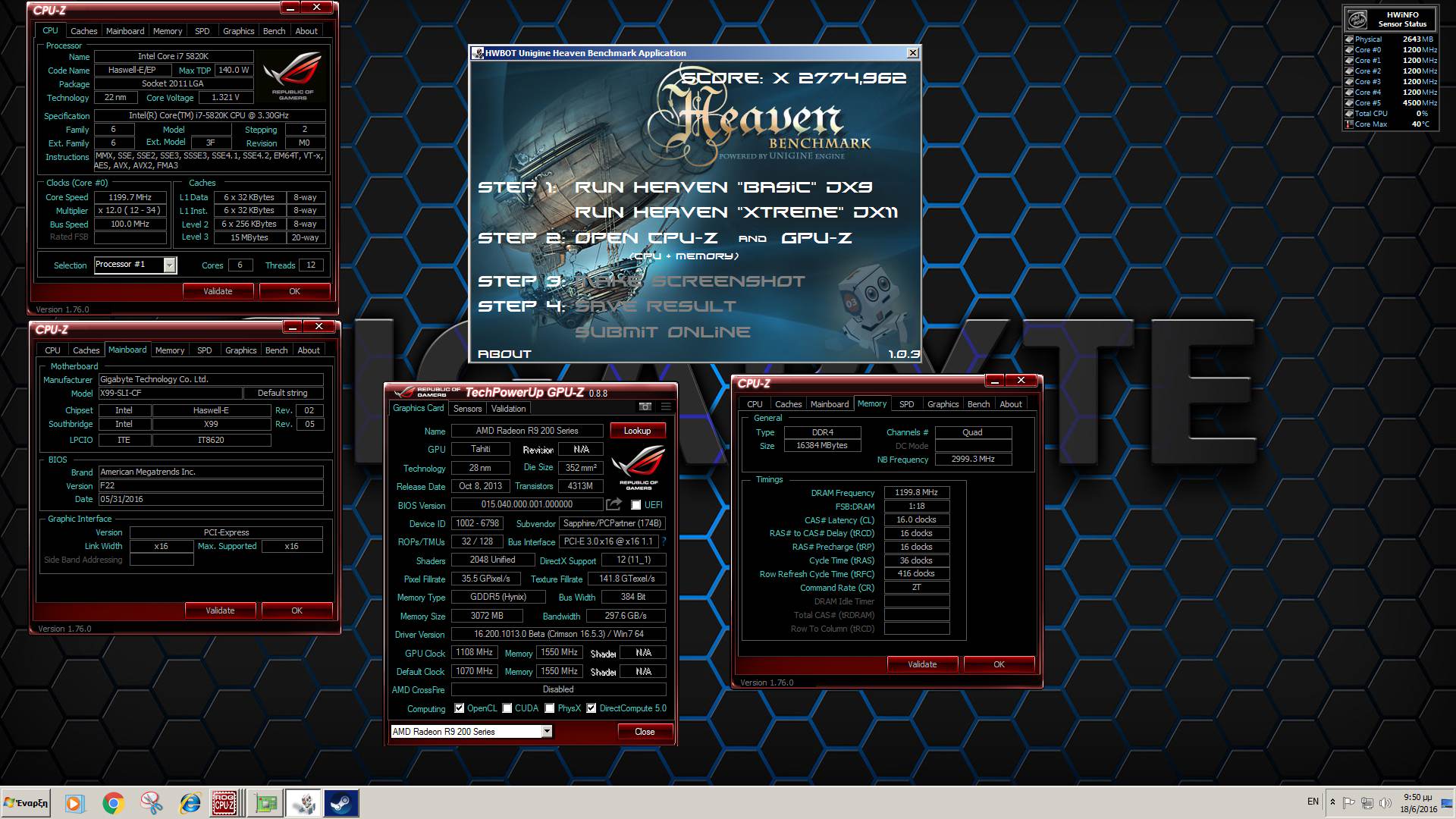1456x819 pixels.
Task: Open Action Center flag tray icon
Action: point(1348,802)
